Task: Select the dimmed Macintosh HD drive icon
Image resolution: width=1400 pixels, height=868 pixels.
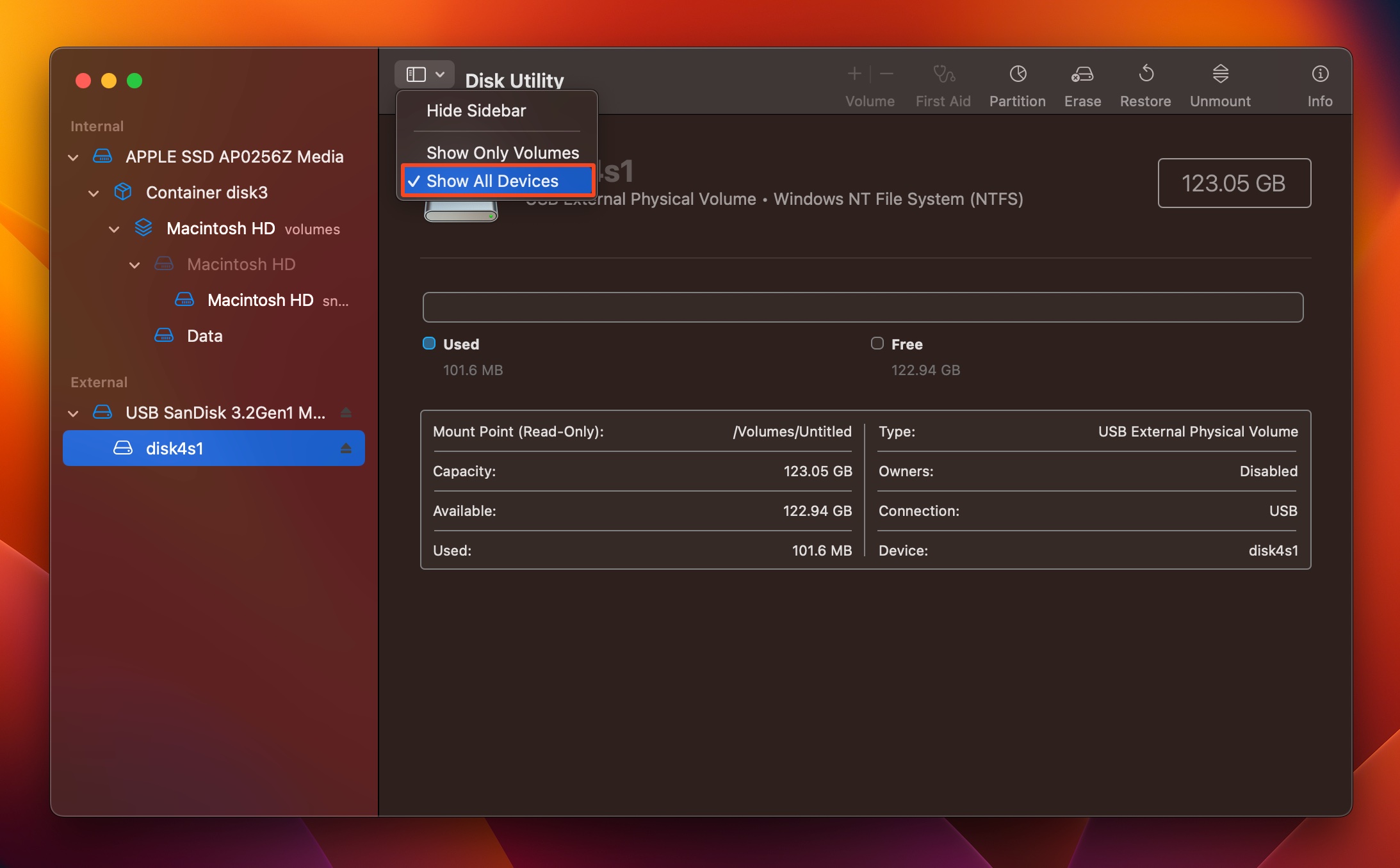Action: click(164, 264)
